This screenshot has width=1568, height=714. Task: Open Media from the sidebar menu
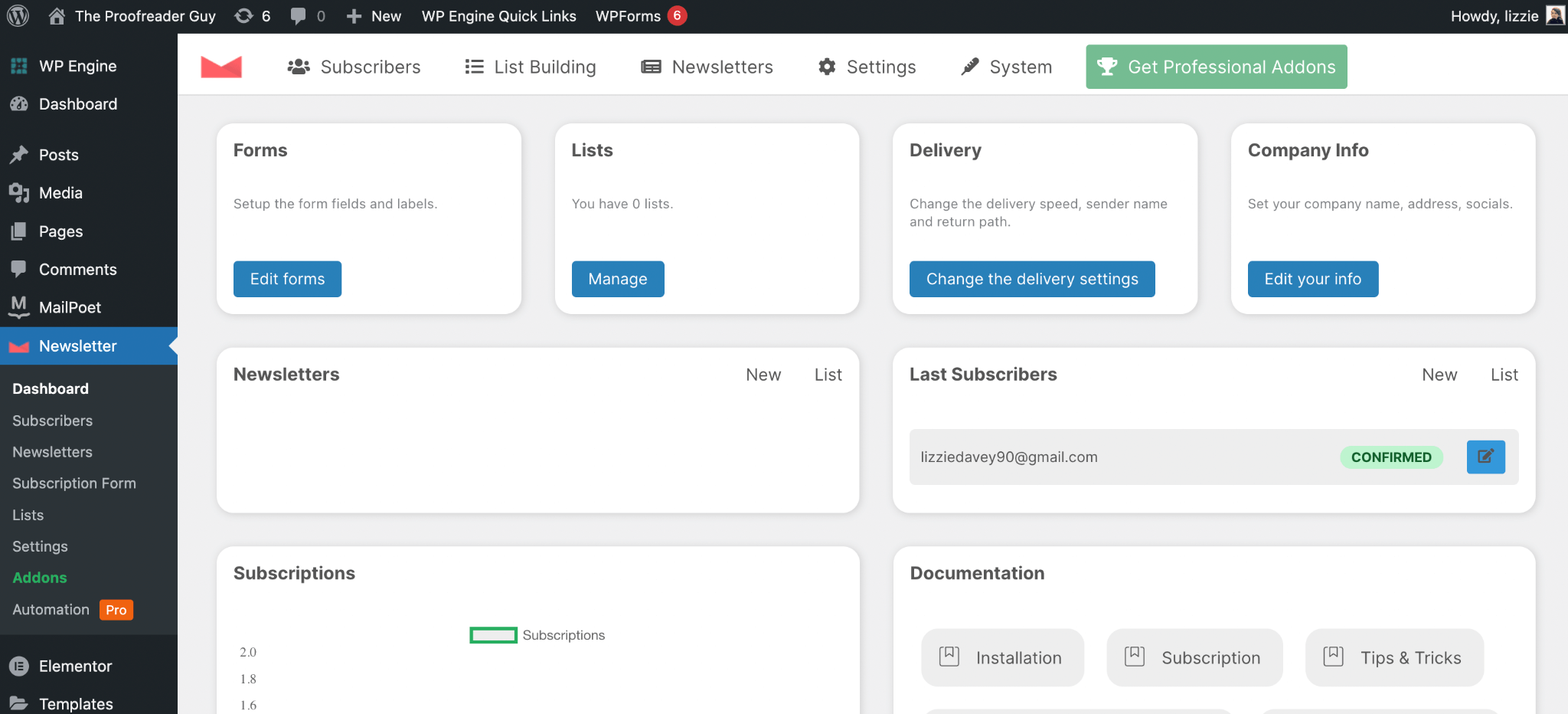click(x=60, y=192)
